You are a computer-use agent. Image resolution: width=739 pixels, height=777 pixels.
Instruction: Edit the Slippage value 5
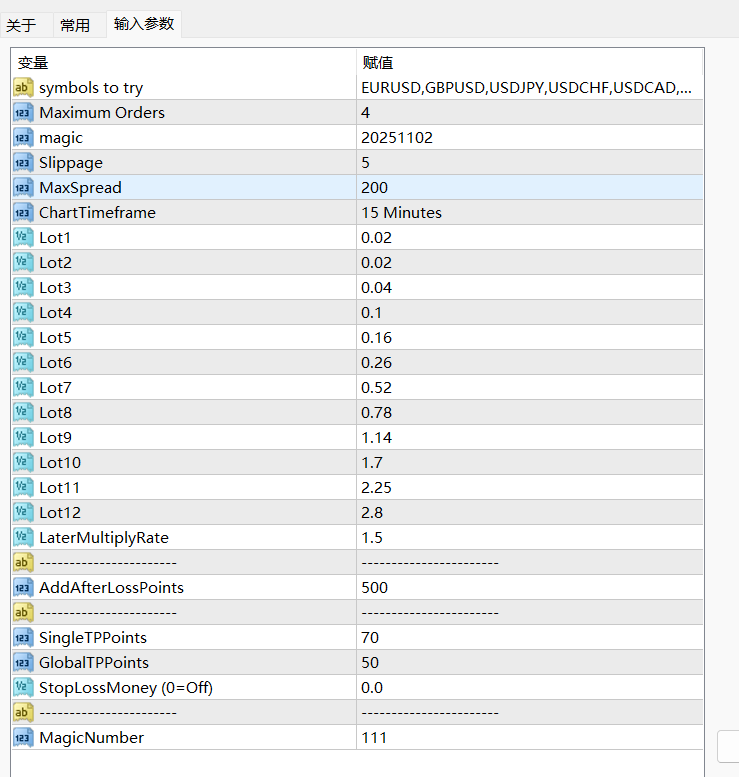click(529, 163)
